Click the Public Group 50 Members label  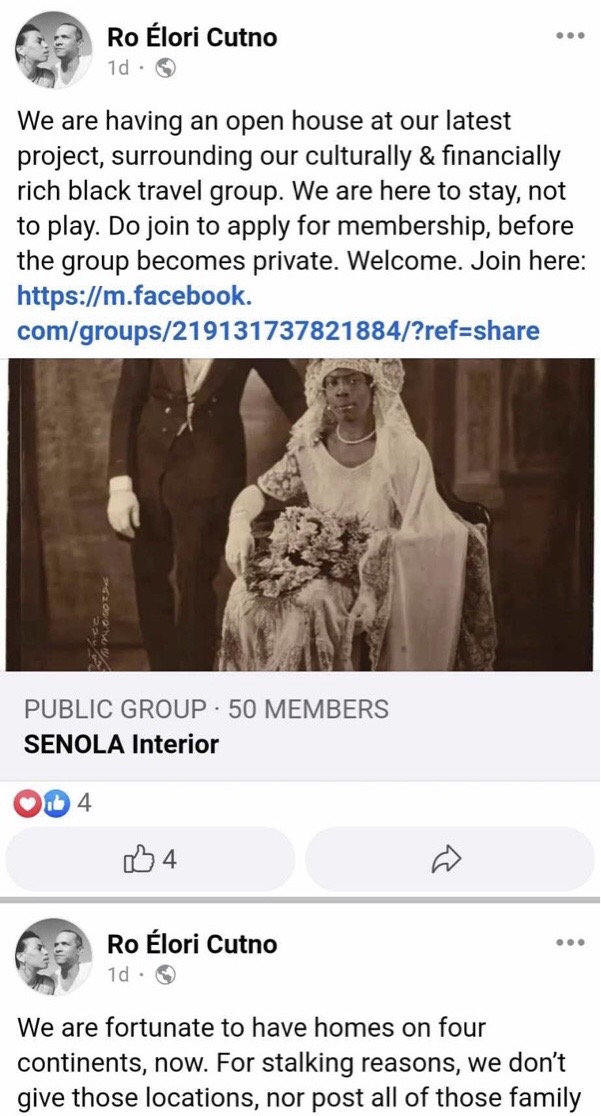[207, 709]
